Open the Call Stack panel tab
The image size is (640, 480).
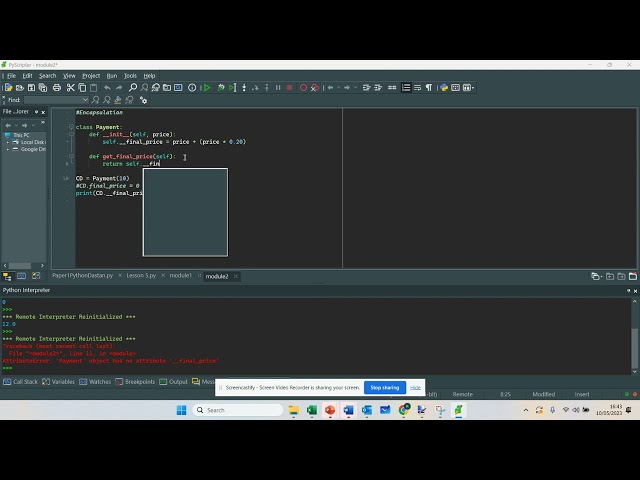[x=20, y=382]
